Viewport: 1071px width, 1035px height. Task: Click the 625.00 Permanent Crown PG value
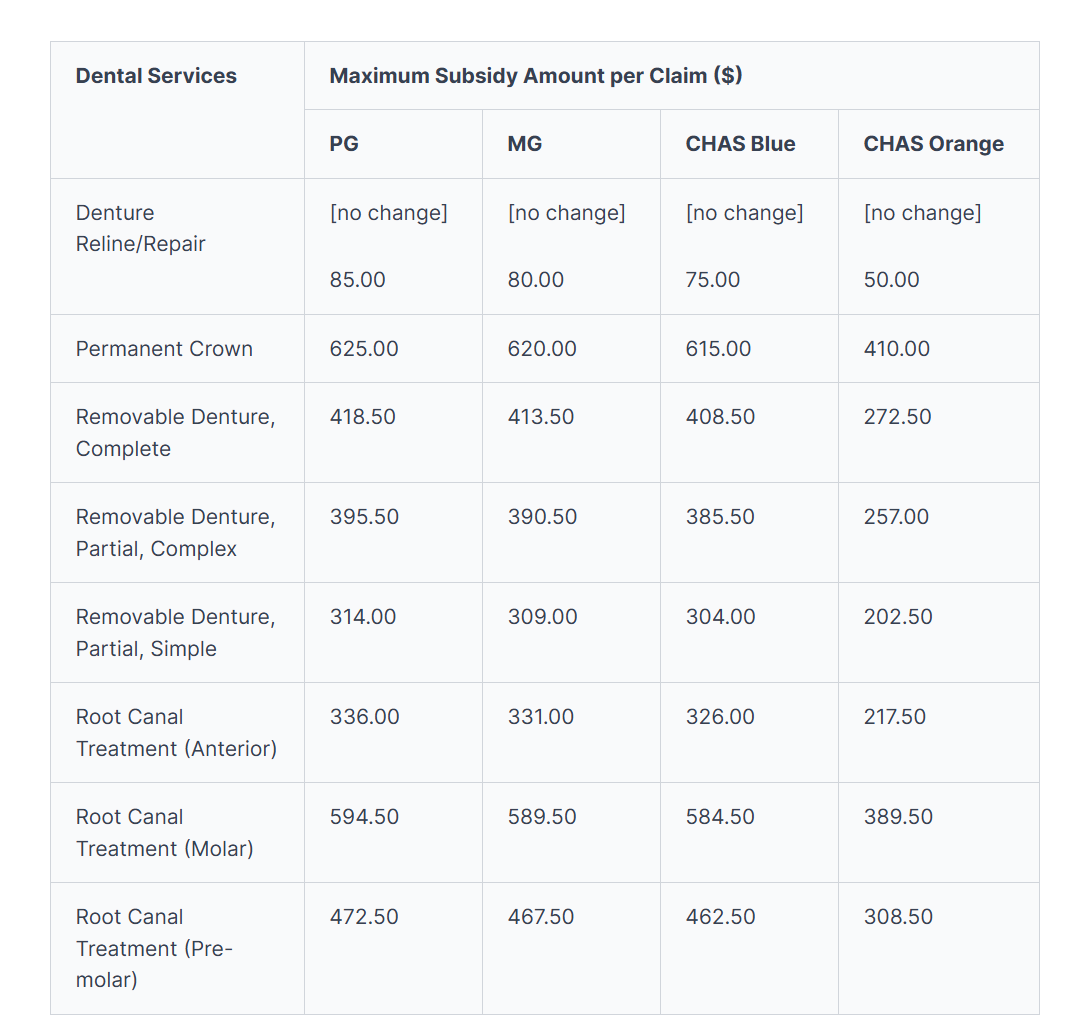point(364,349)
